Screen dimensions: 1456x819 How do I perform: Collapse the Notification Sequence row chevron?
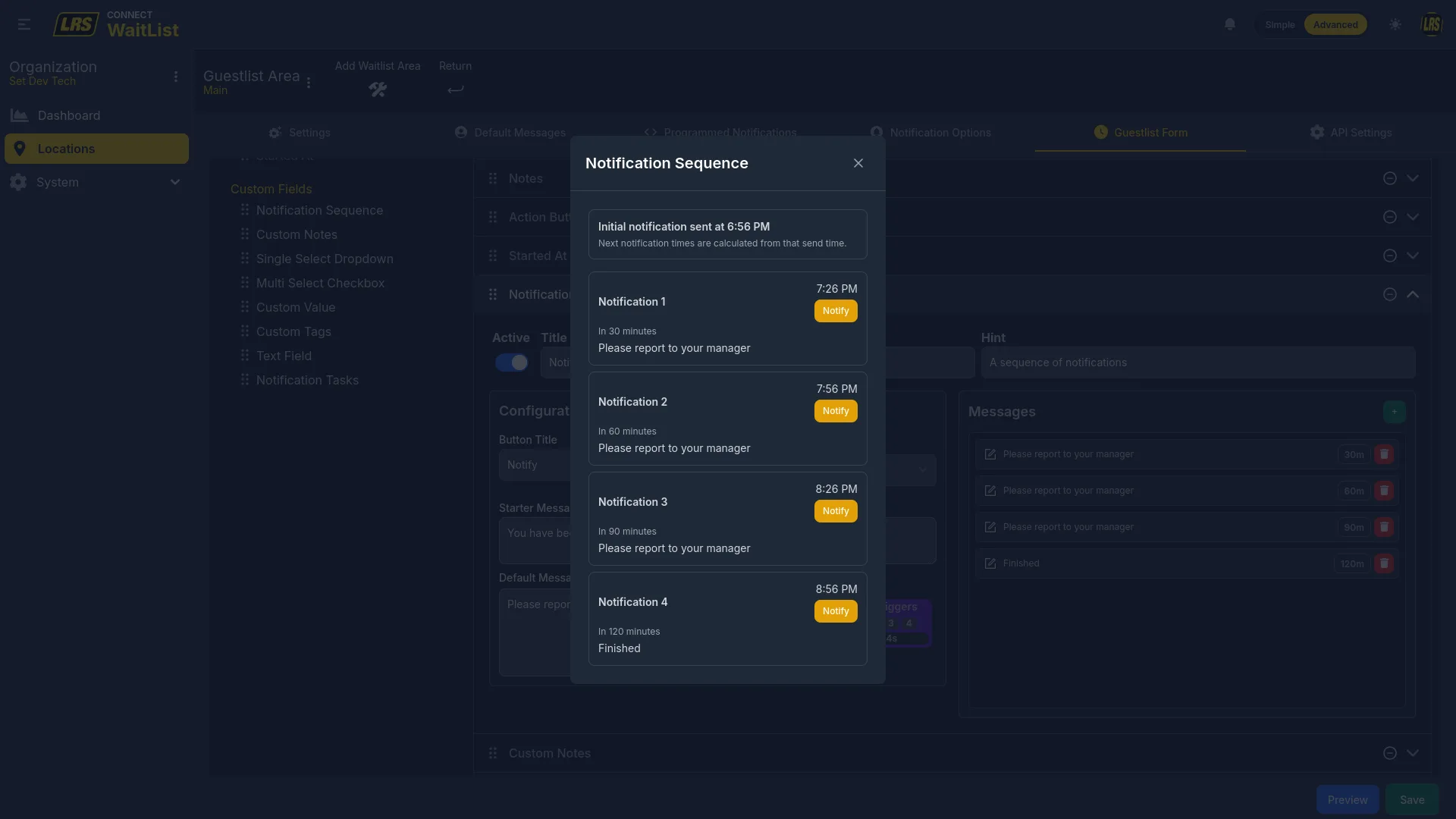(1413, 294)
